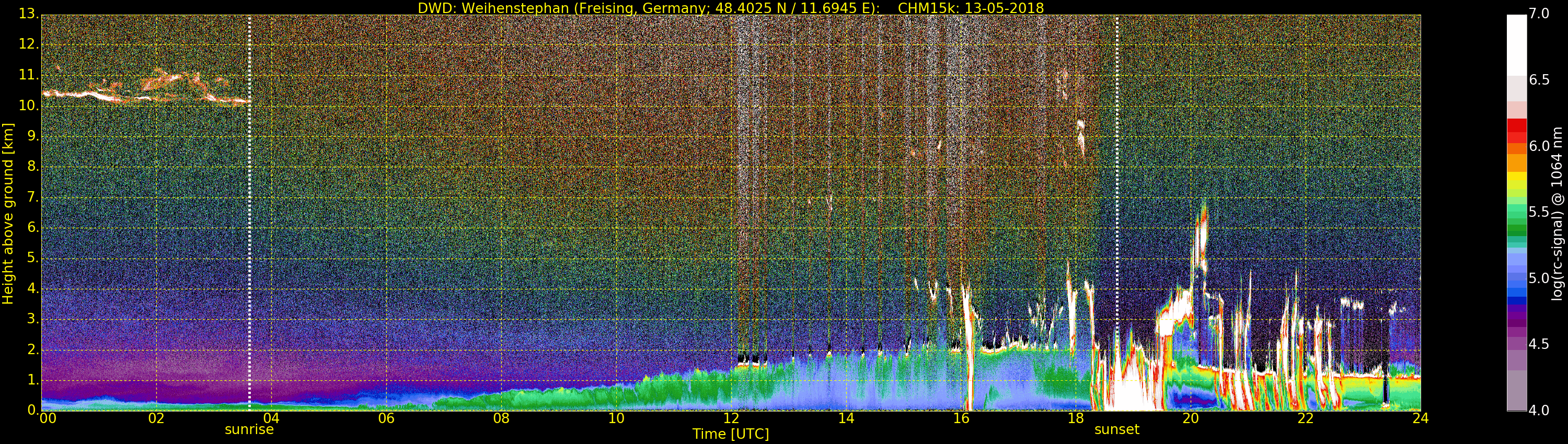Image resolution: width=1568 pixels, height=444 pixels.
Task: Select height-axis tick label "13."
Action: 29,14
